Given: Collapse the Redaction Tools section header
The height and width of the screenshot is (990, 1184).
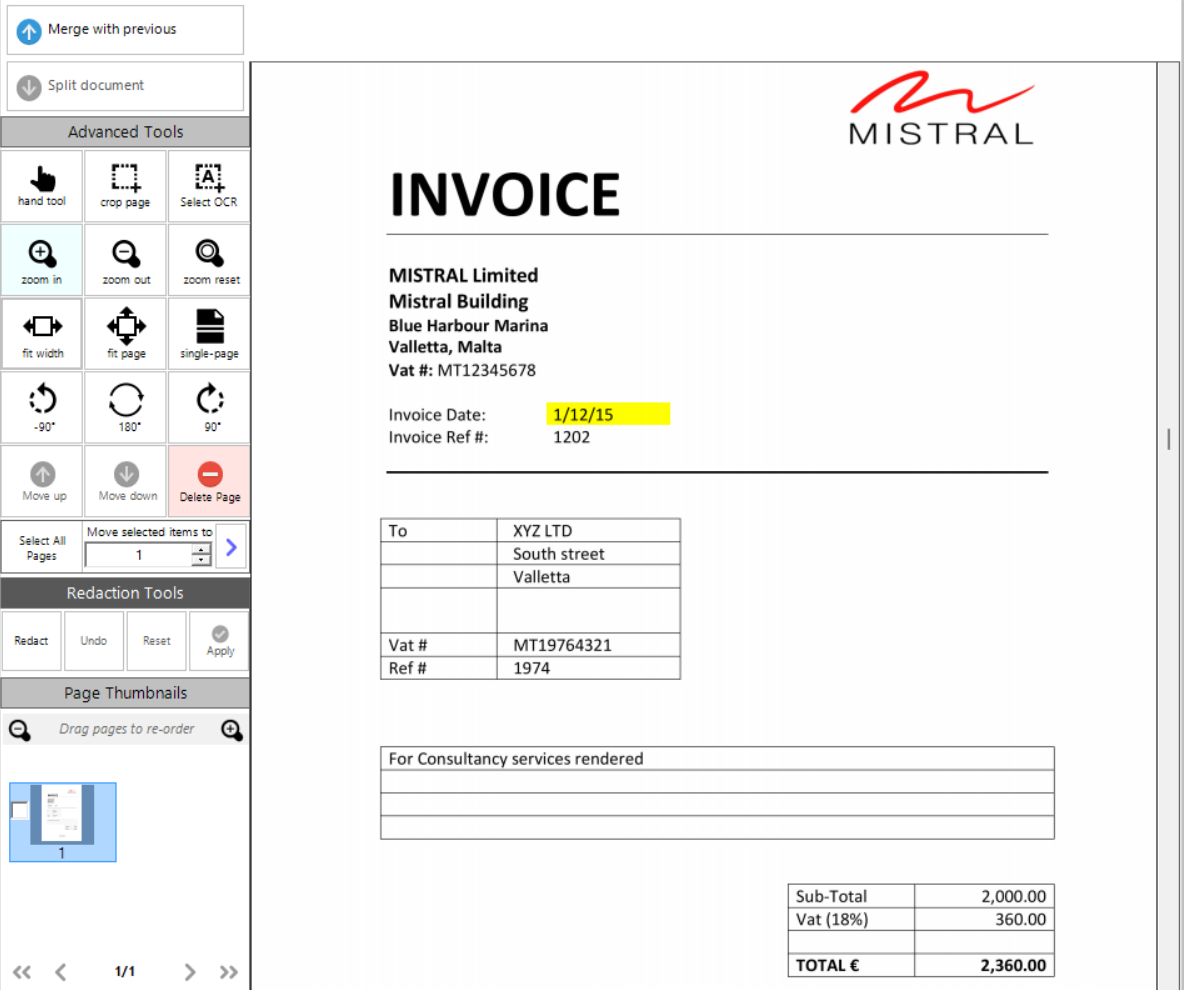Looking at the screenshot, I should 125,593.
